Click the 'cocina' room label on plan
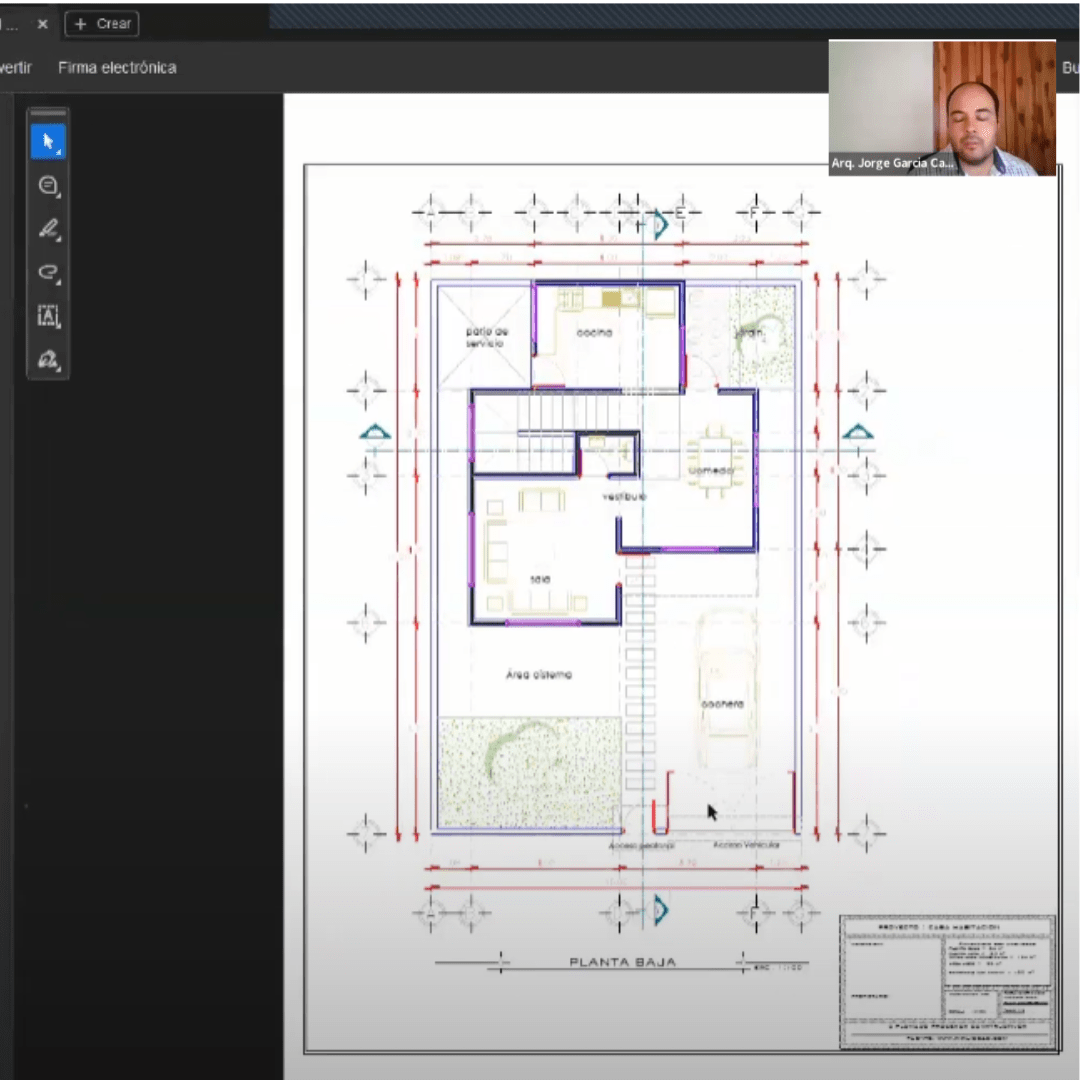This screenshot has height=1080, width=1080. pos(594,333)
